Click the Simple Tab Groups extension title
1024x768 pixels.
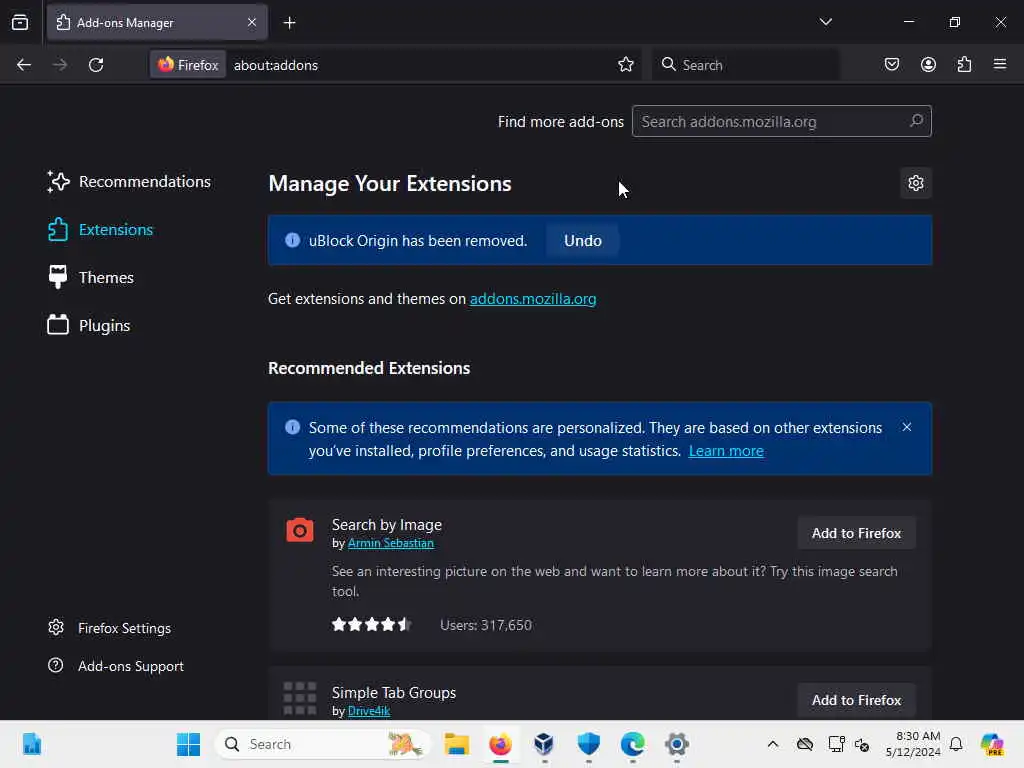[x=394, y=693]
